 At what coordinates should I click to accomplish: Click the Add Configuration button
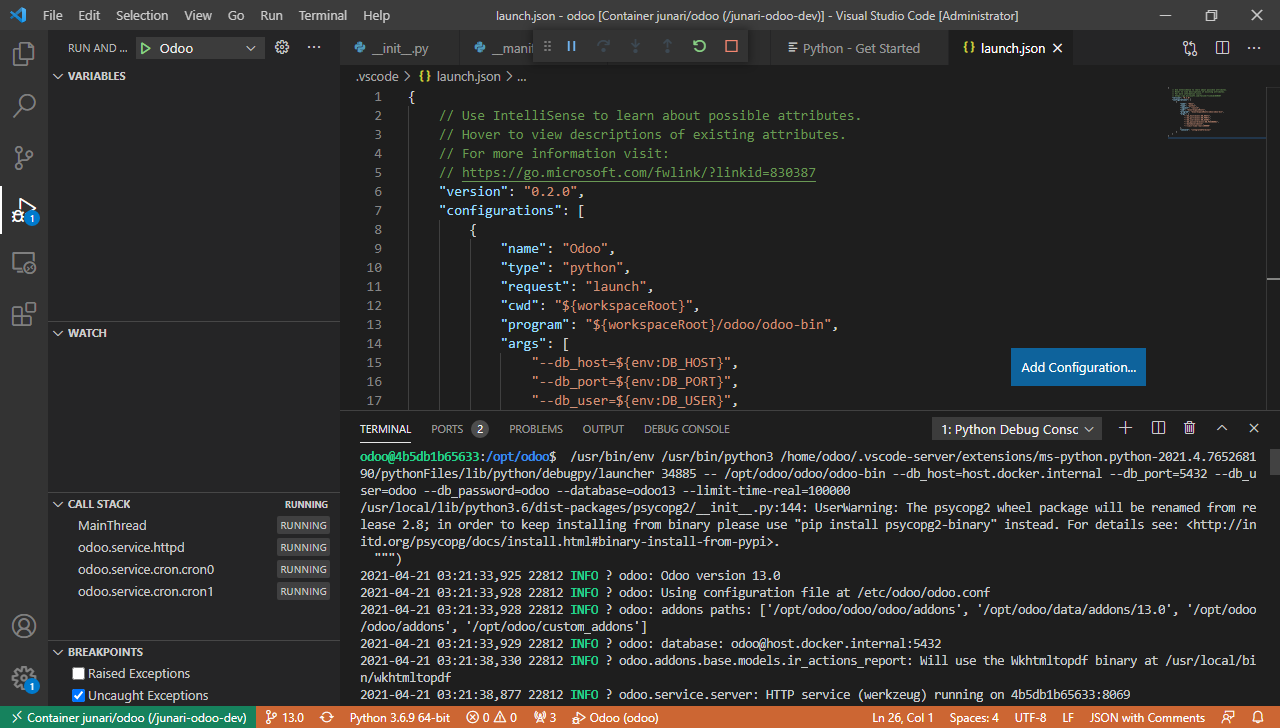(x=1078, y=367)
